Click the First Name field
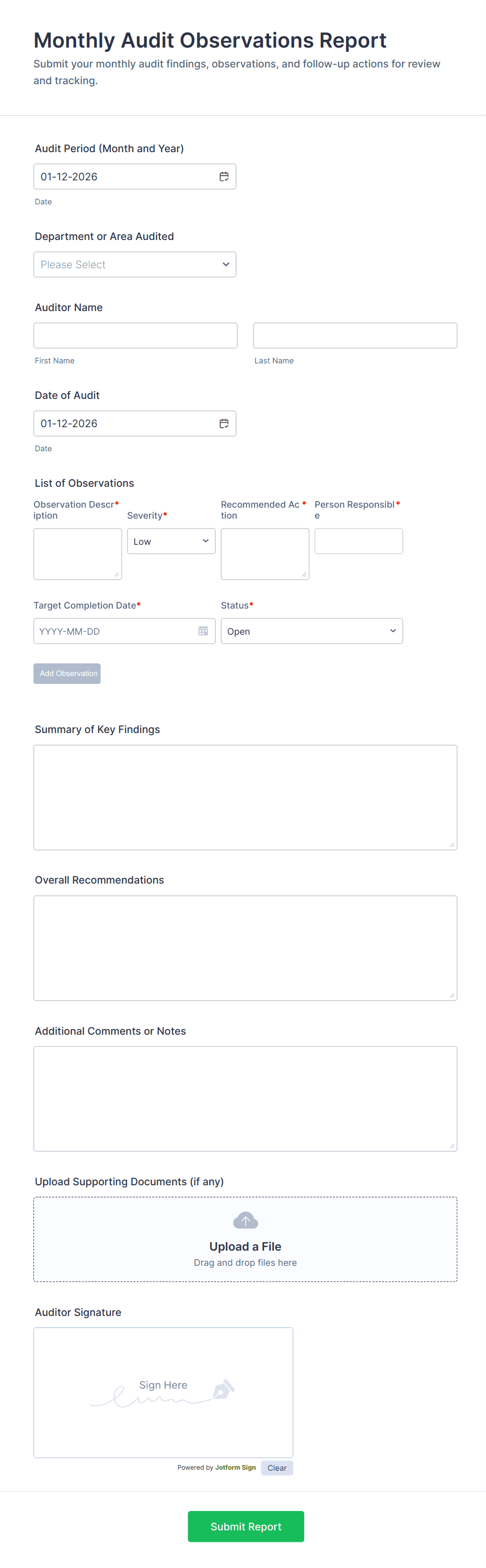Image resolution: width=486 pixels, height=1568 pixels. [135, 335]
